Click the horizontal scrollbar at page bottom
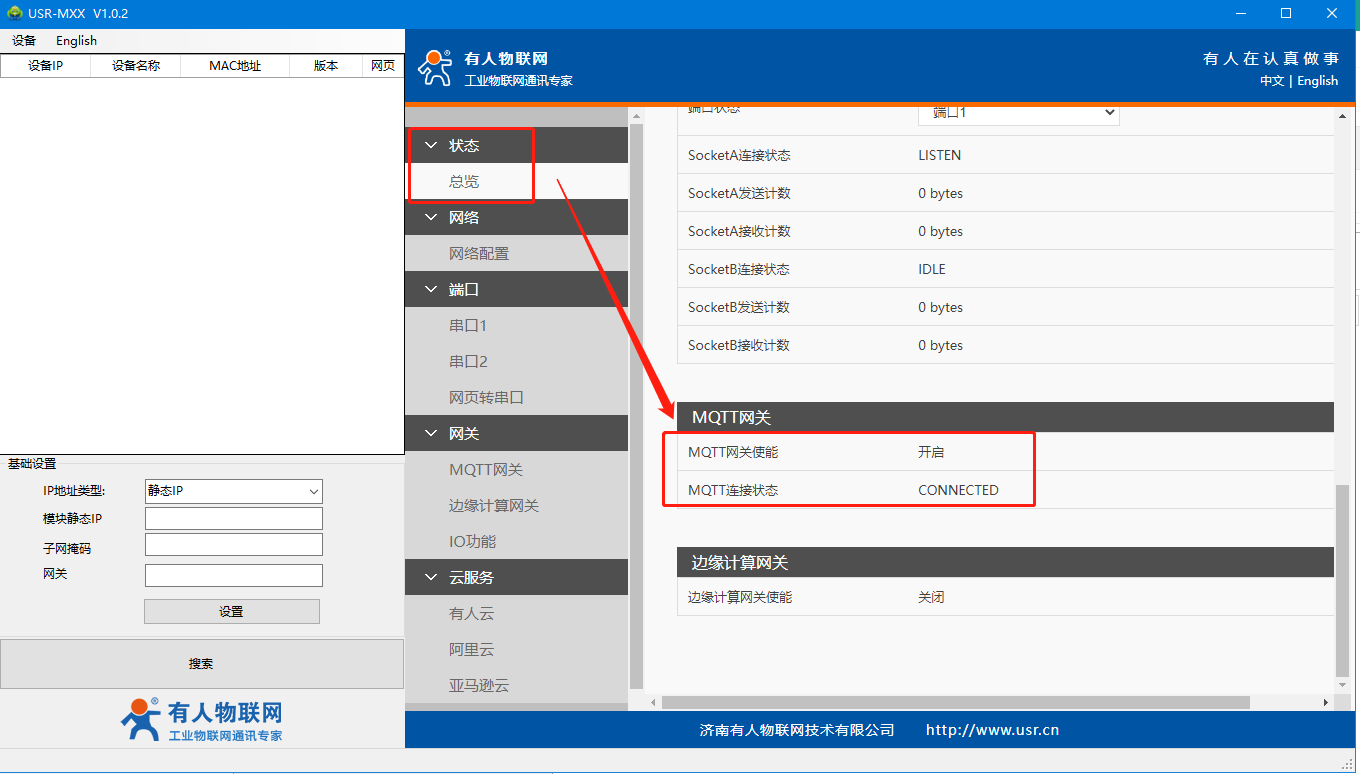 coord(955,703)
